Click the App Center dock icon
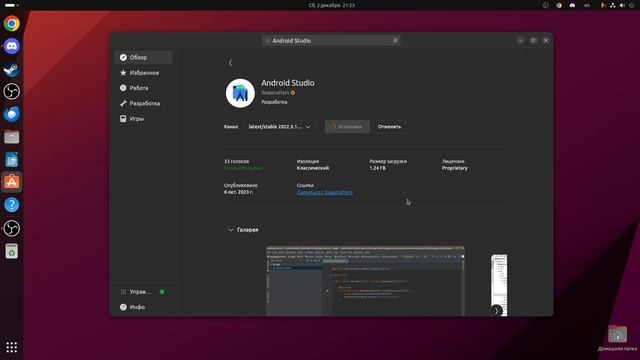This screenshot has height=360, width=640. [x=11, y=182]
